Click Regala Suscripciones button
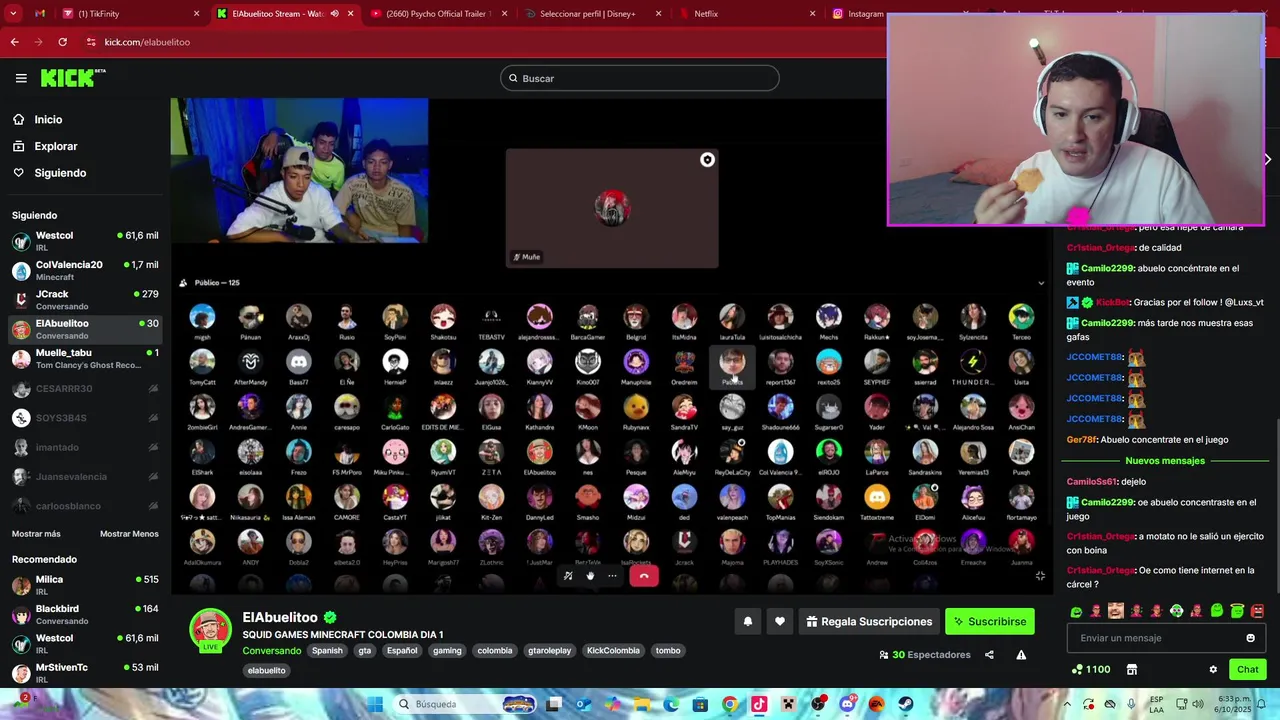Viewport: 1280px width, 720px height. click(869, 621)
